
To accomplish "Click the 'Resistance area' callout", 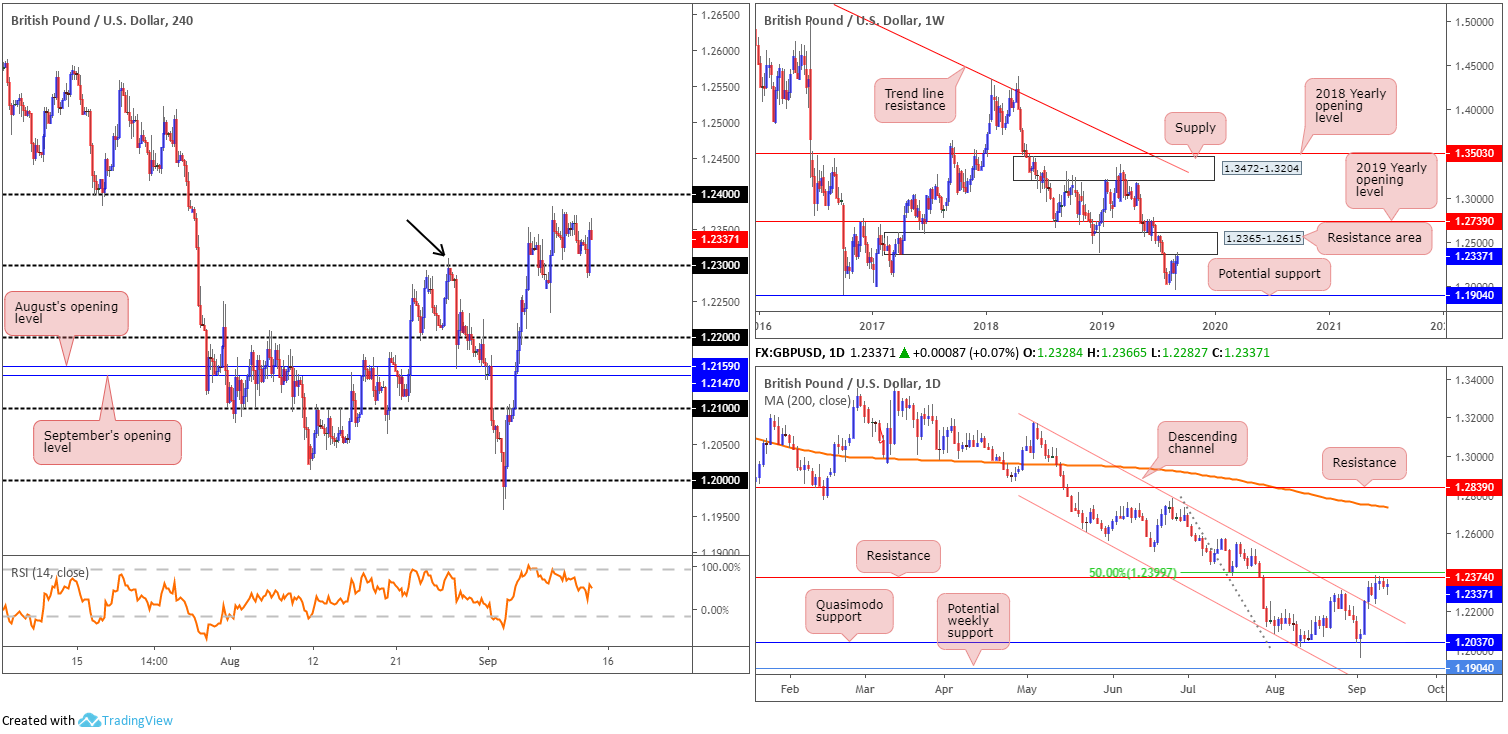I will point(1375,238).
